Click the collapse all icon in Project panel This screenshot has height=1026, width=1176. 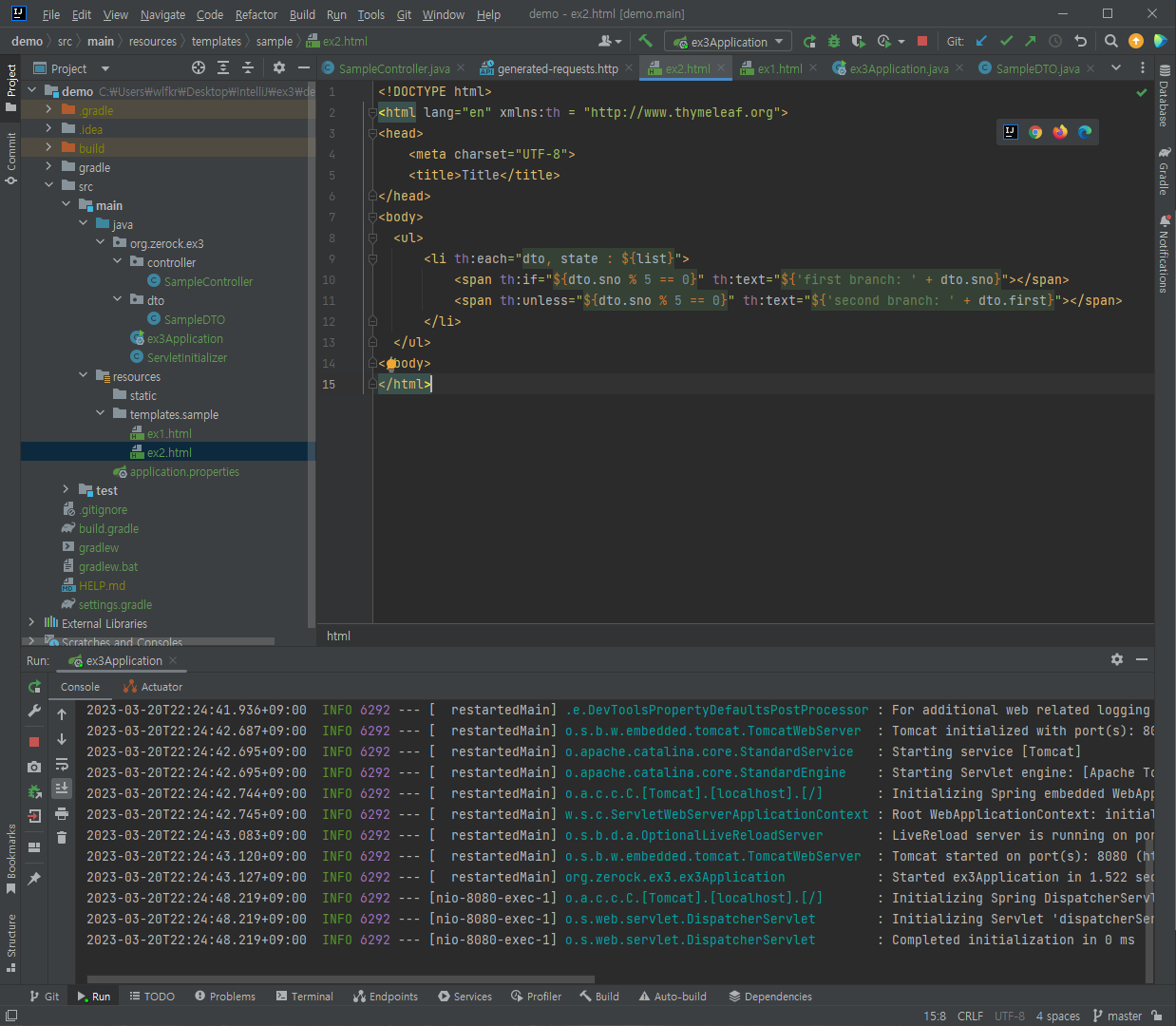tap(247, 67)
